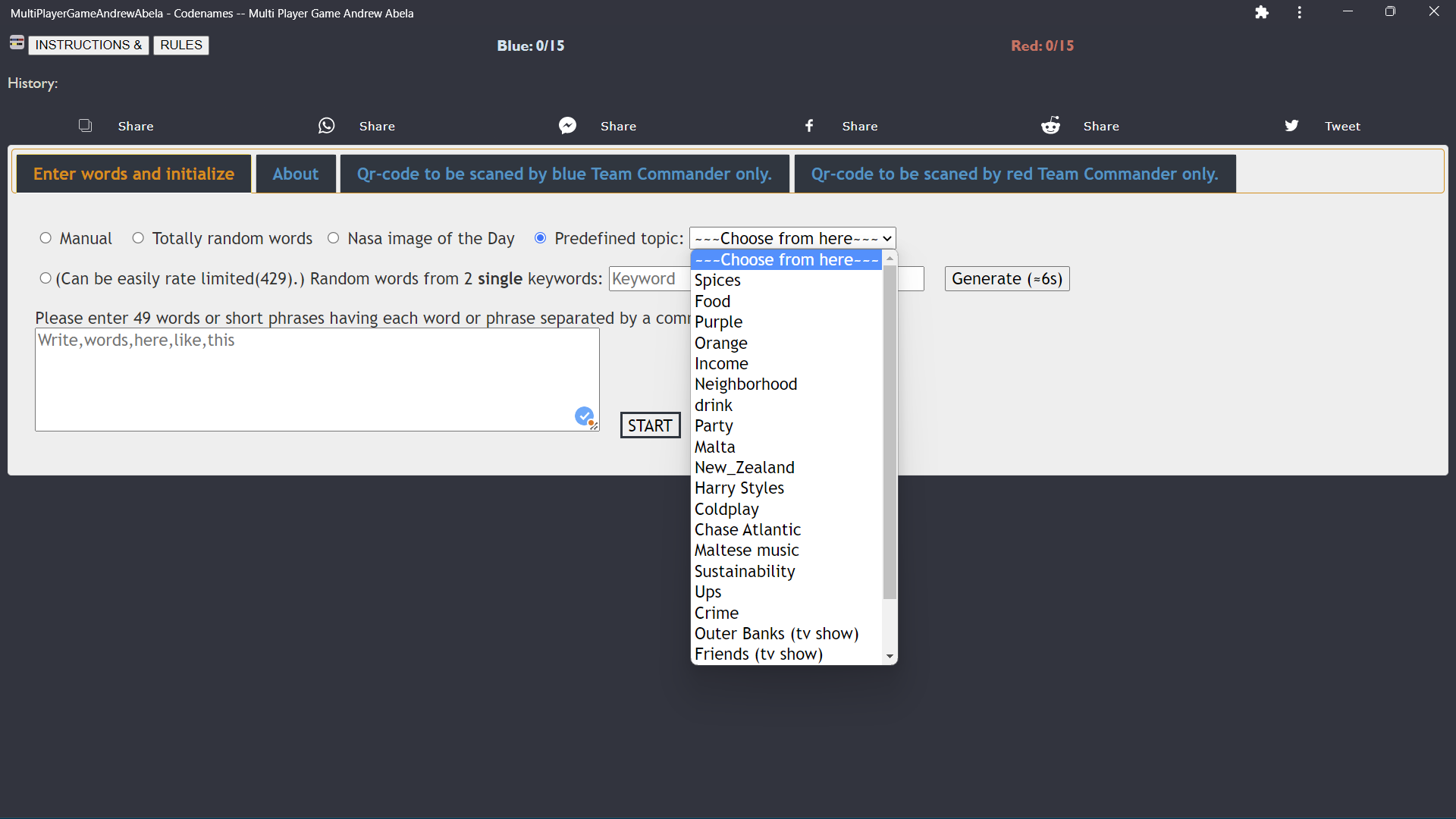1456x819 pixels.
Task: Share the game via WhatsApp icon
Action: pos(326,126)
